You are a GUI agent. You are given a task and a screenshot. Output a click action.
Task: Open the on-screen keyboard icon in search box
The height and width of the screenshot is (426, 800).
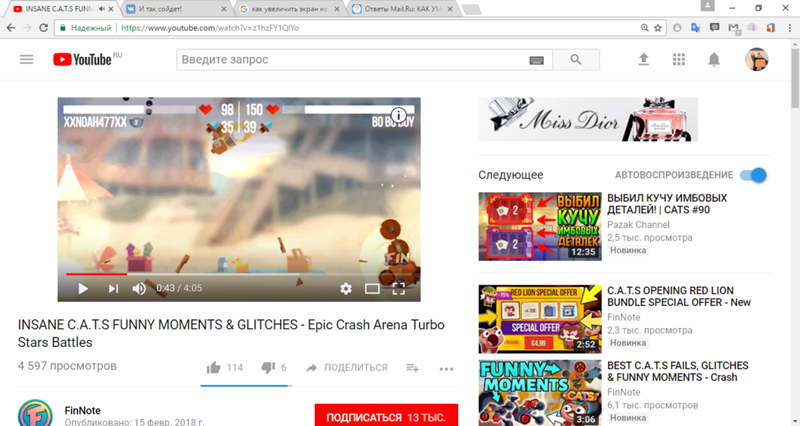point(537,60)
